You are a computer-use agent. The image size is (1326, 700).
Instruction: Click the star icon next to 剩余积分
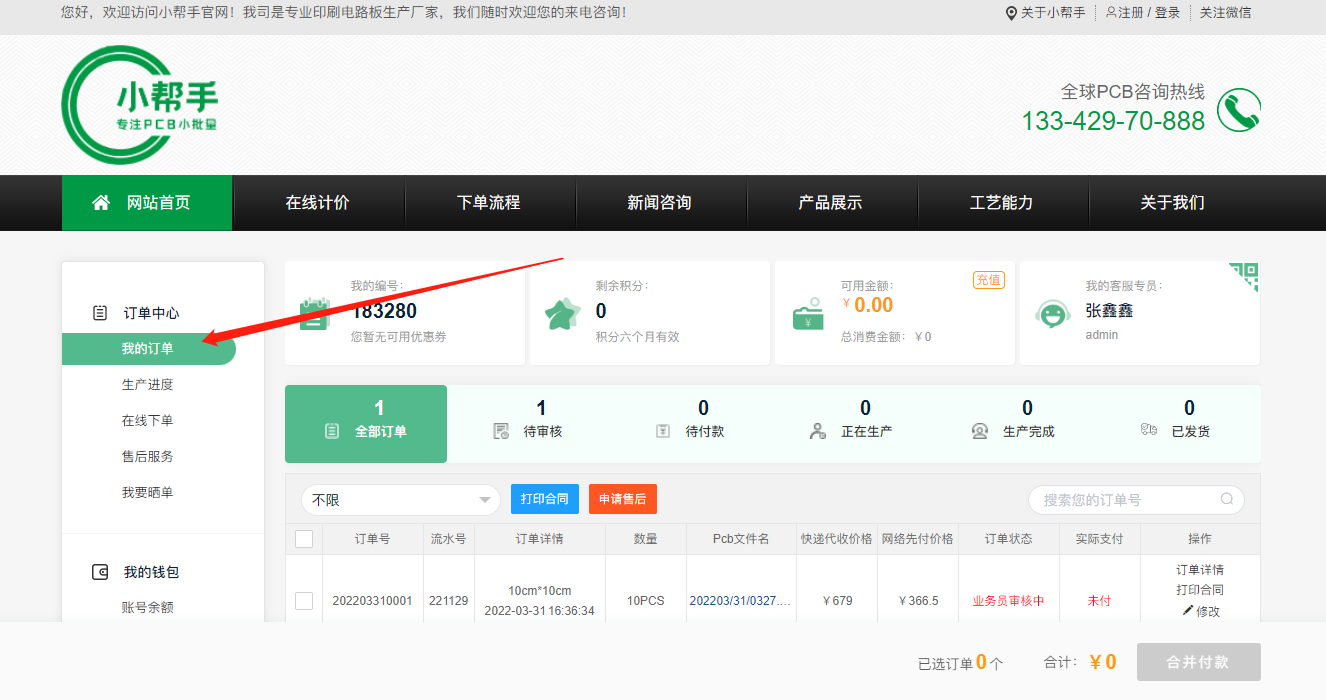564,312
